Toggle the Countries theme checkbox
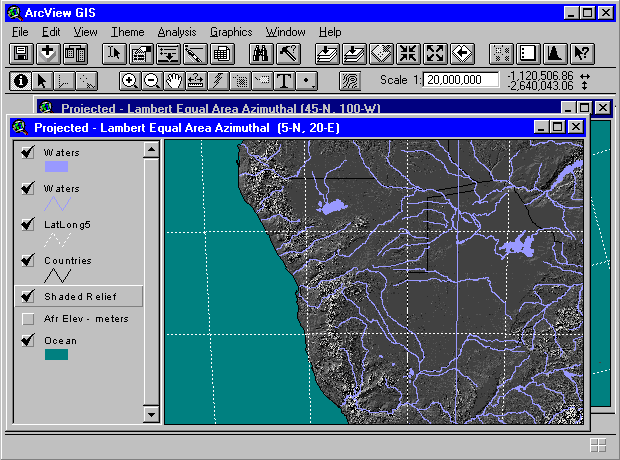The width and height of the screenshot is (620, 460). [x=28, y=260]
